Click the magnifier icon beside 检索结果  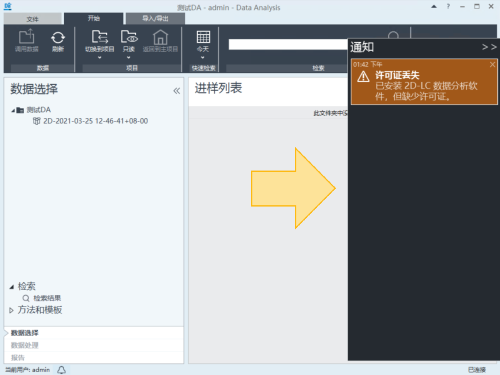click(26, 298)
